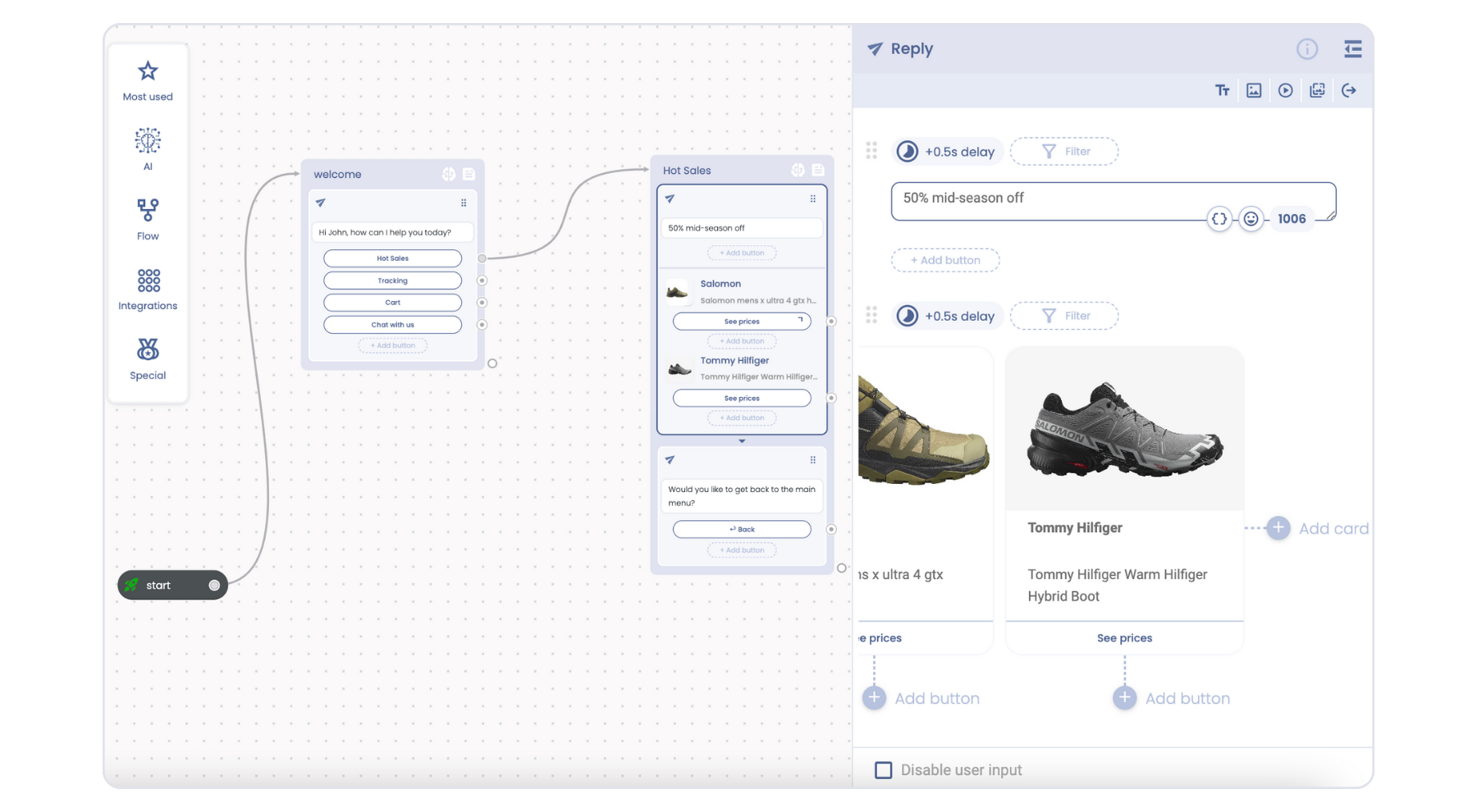Screen dimensions: 1477x812
Task: Open the first +0.5s delay setting
Action: (948, 152)
